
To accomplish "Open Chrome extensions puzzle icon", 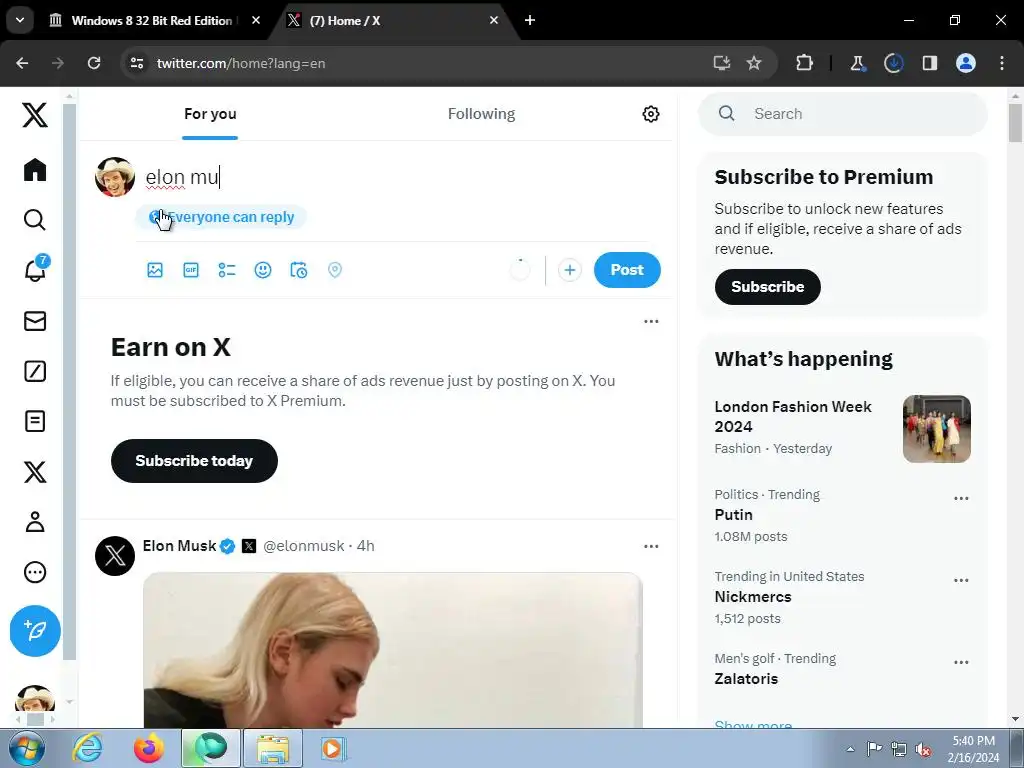I will [805, 63].
